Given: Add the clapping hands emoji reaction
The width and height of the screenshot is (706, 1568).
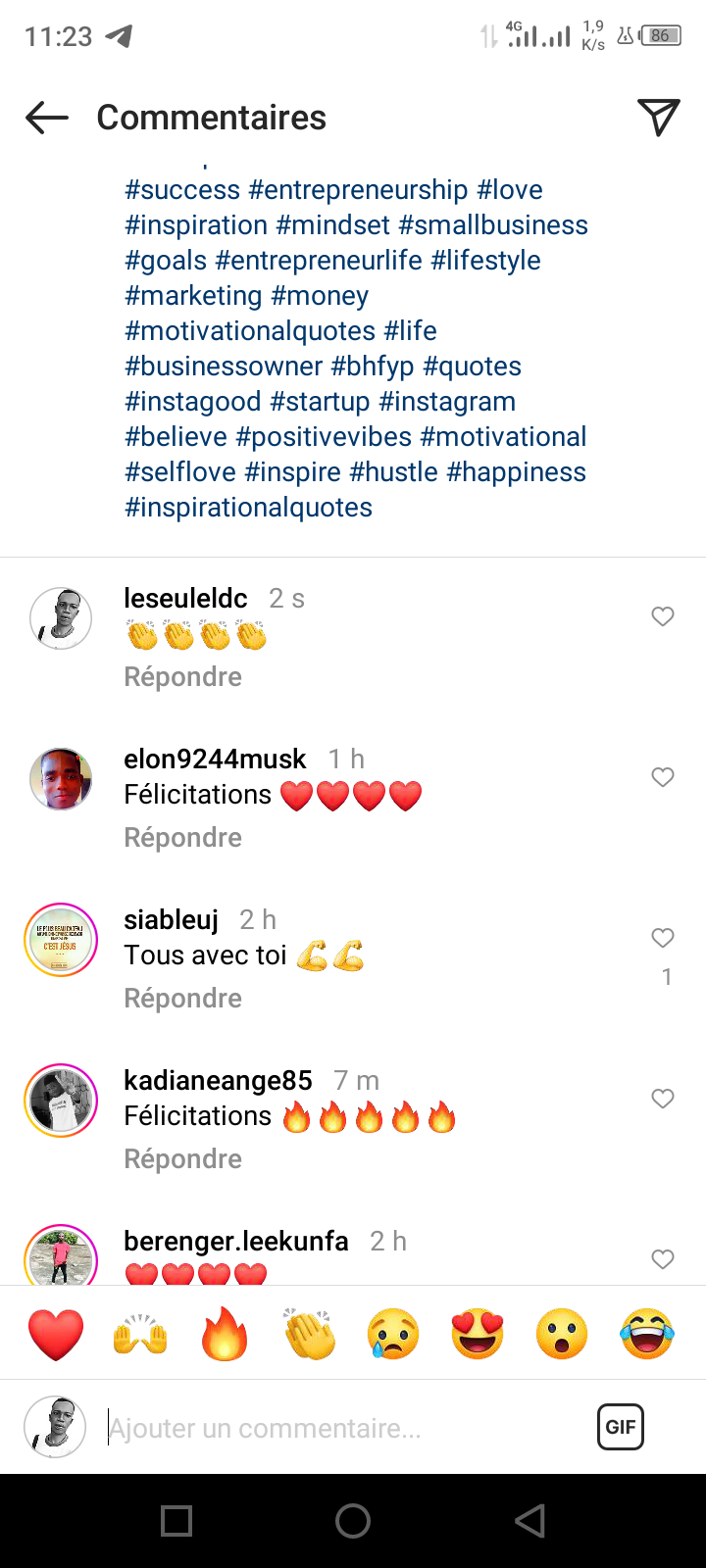Looking at the screenshot, I should [309, 1334].
